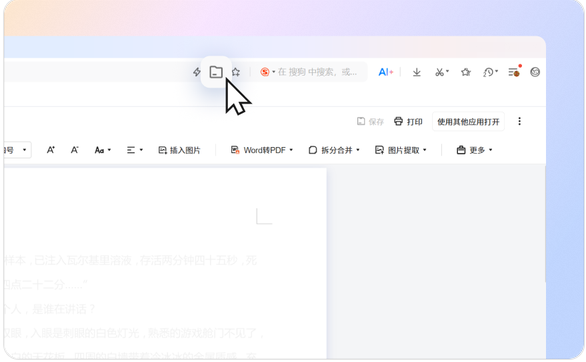Viewport: 586px width, 362px height.
Task: Click text line ending 是谁在讲话？
Action: tap(50, 309)
